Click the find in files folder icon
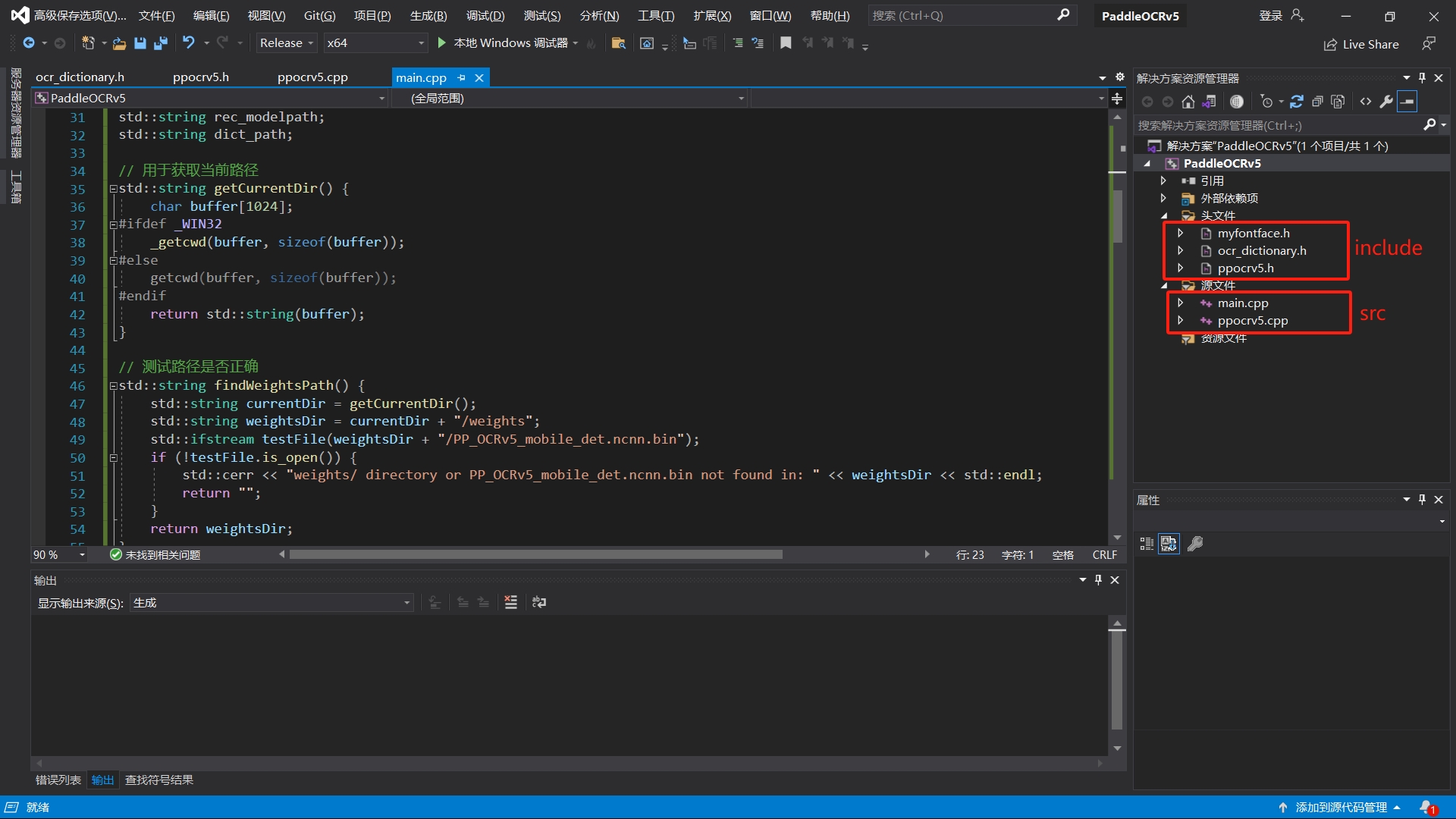The width and height of the screenshot is (1456, 819). coord(618,43)
